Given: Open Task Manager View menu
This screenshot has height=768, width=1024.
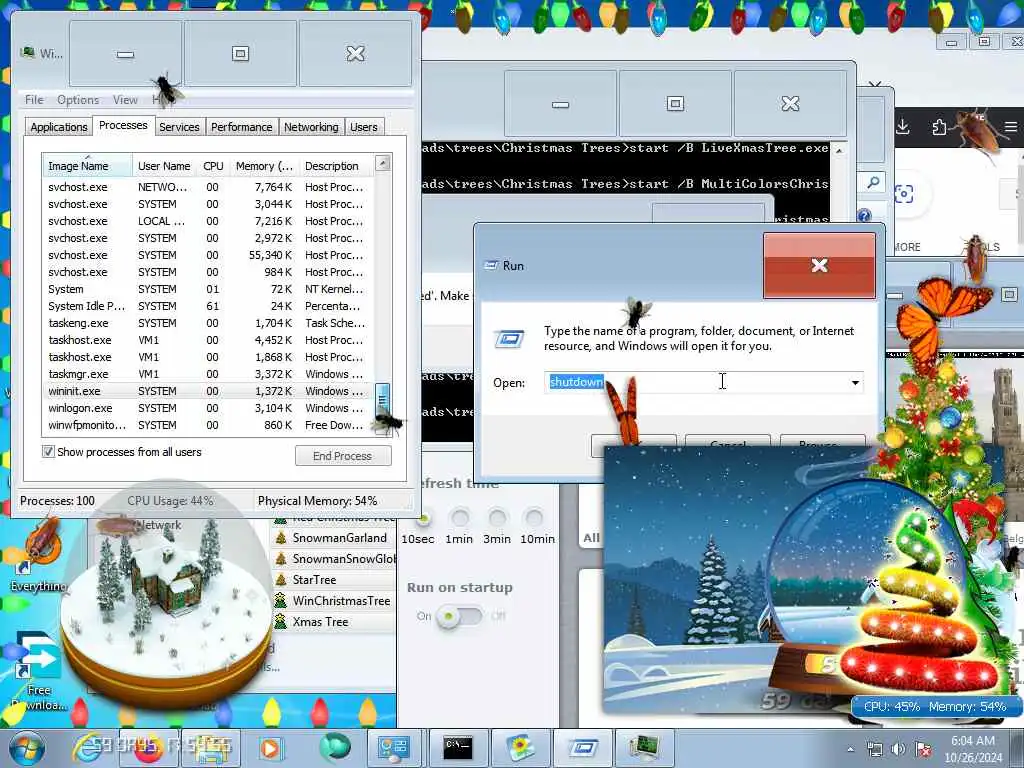Looking at the screenshot, I should tap(125, 99).
